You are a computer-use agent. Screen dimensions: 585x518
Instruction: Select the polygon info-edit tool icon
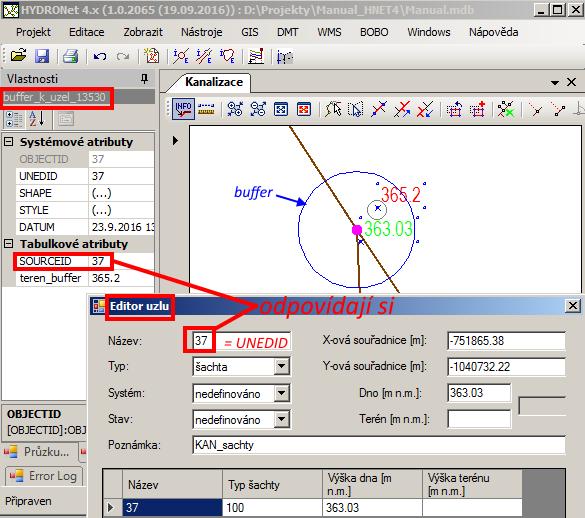point(227,56)
